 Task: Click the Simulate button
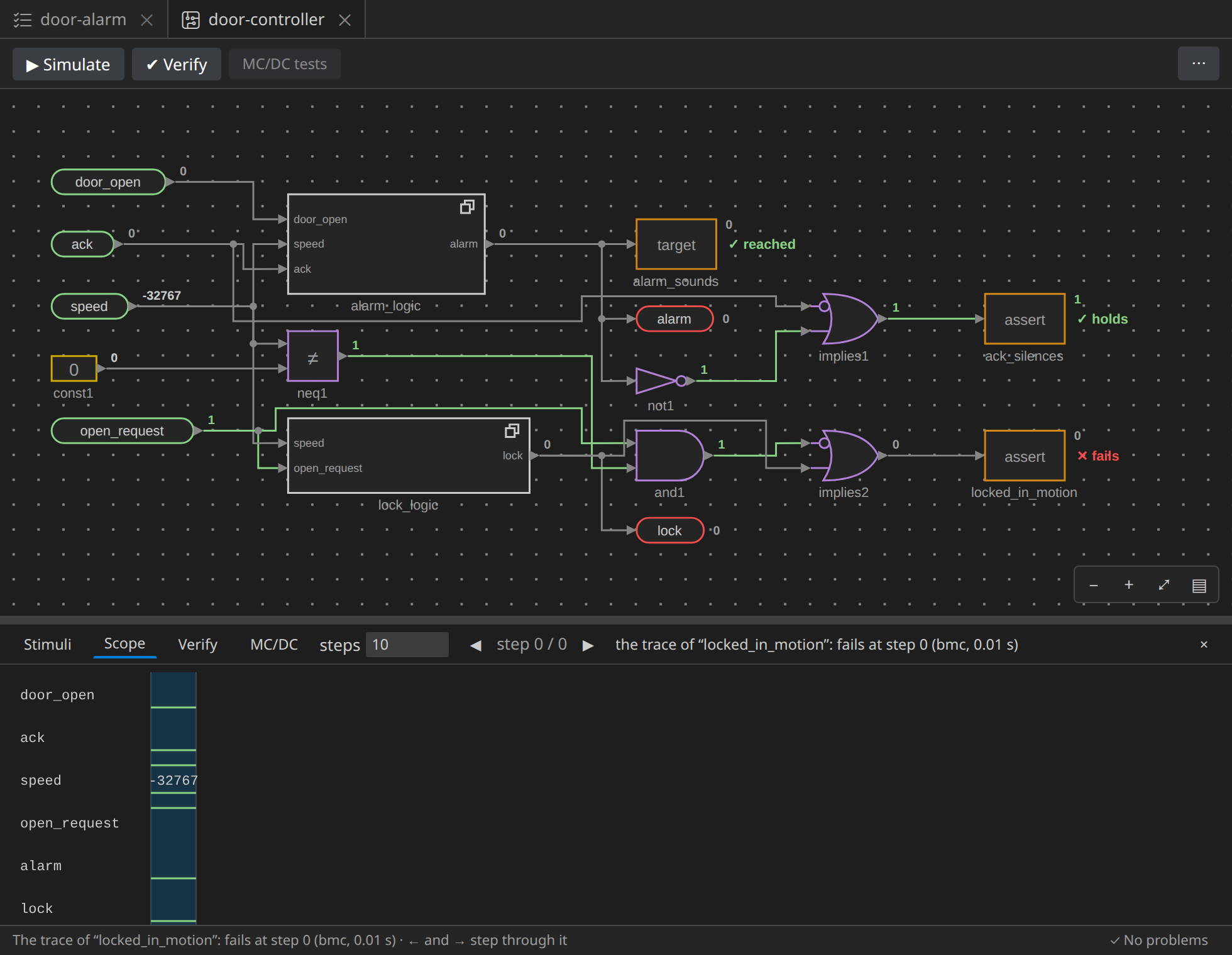(69, 64)
